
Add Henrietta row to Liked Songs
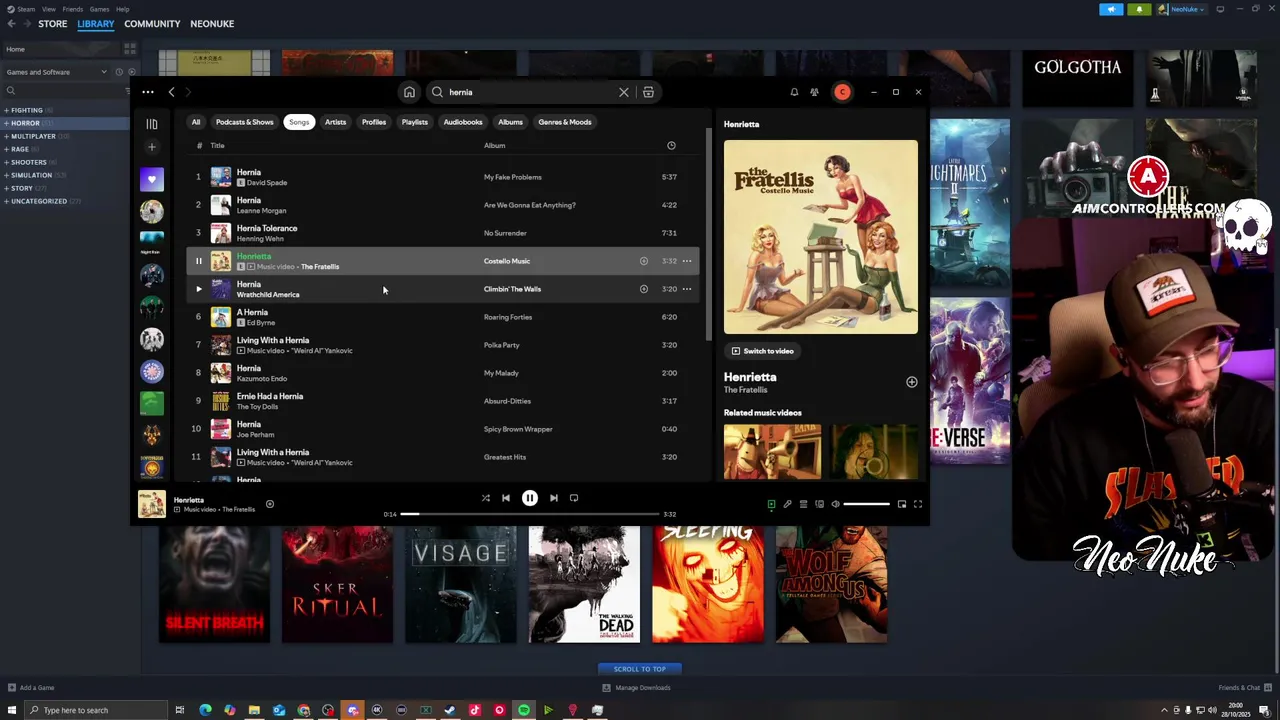coord(644,261)
